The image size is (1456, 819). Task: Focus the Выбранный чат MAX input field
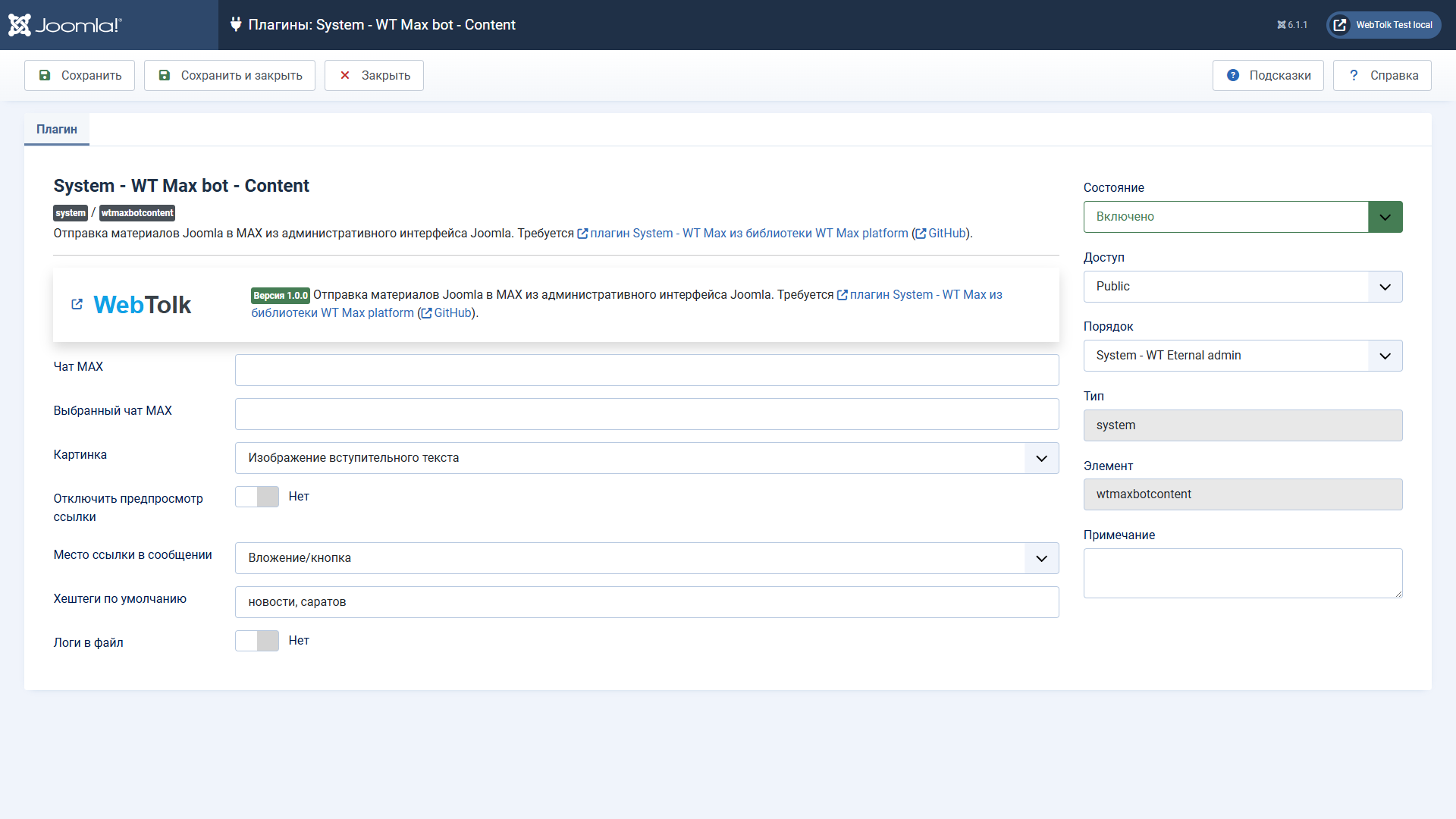click(647, 414)
